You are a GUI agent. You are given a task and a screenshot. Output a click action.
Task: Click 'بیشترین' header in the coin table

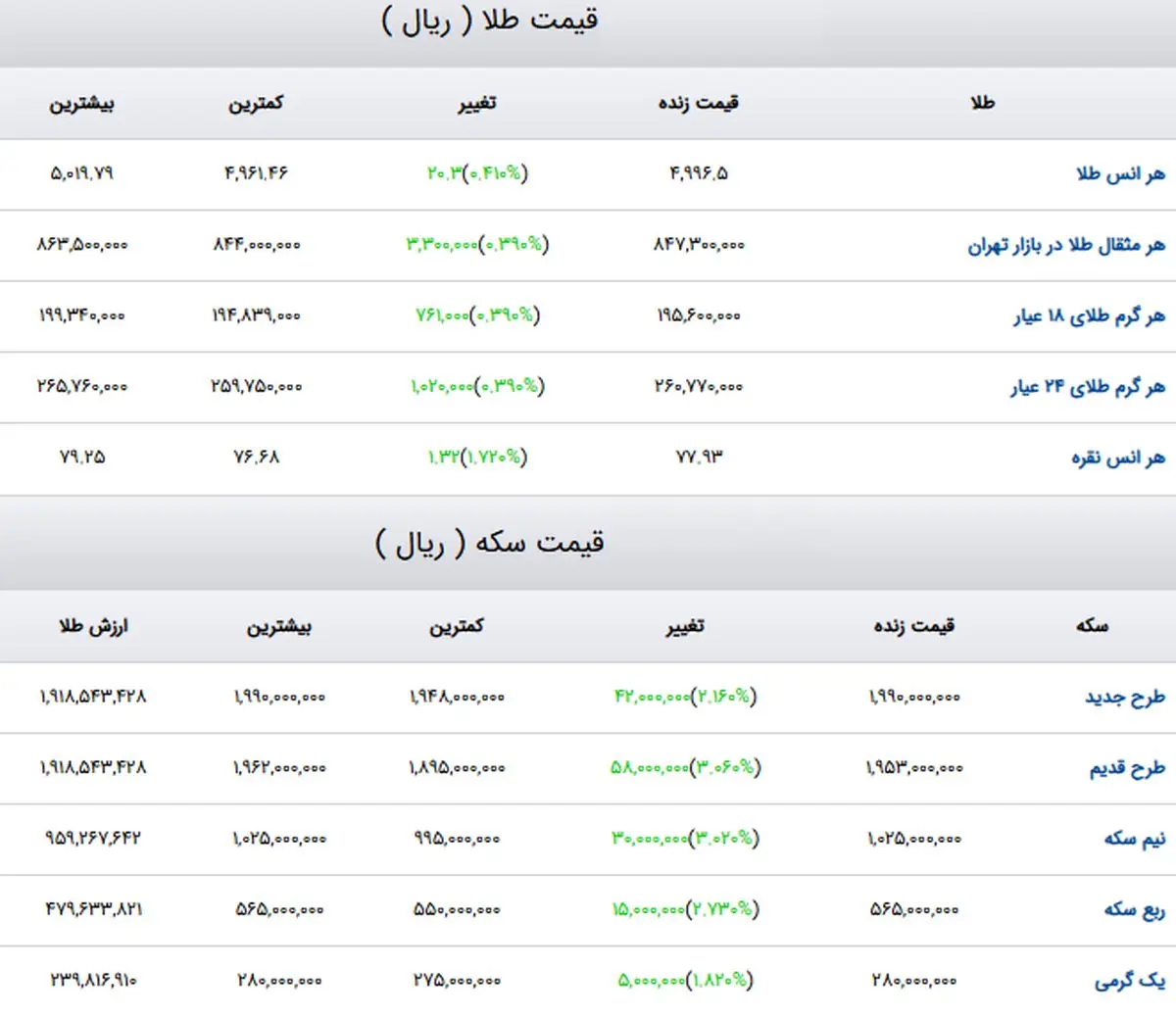pyautogui.click(x=279, y=626)
